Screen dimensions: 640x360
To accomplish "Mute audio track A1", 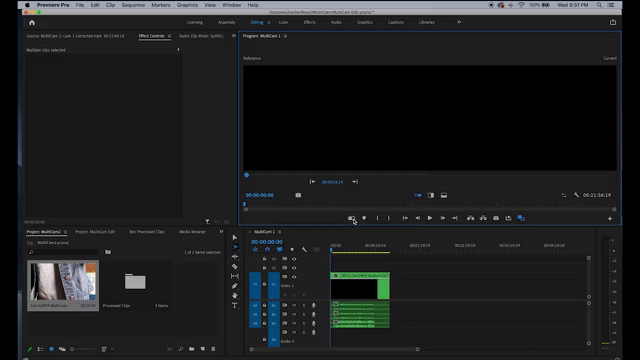I will 294,305.
